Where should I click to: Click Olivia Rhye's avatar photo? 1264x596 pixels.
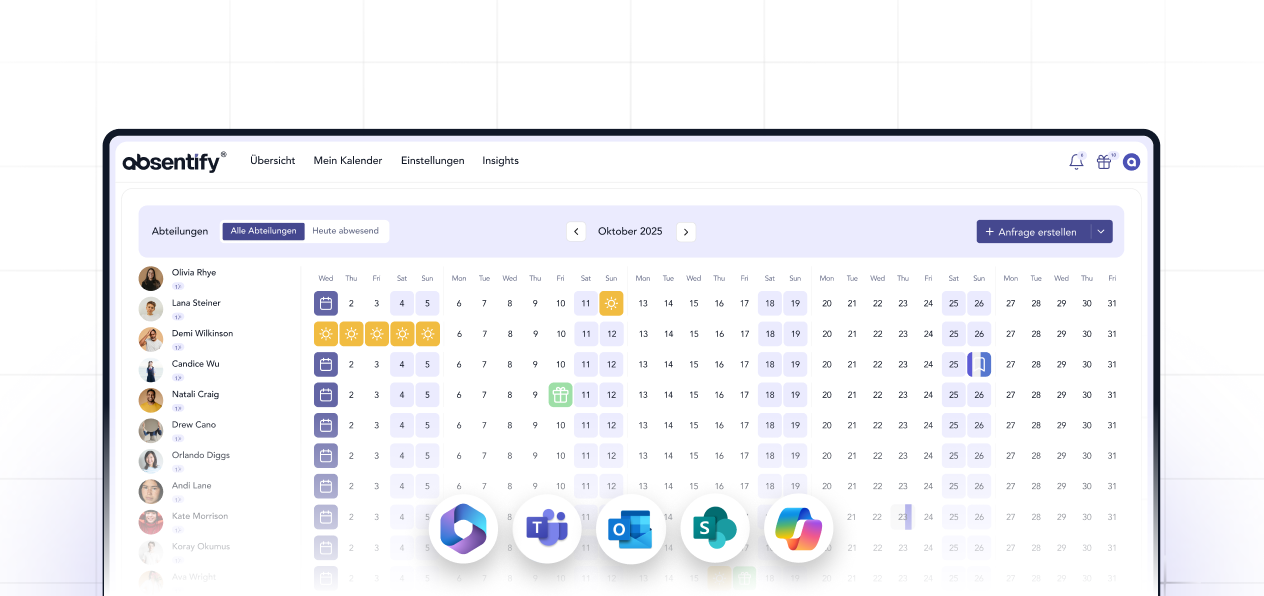pos(151,279)
